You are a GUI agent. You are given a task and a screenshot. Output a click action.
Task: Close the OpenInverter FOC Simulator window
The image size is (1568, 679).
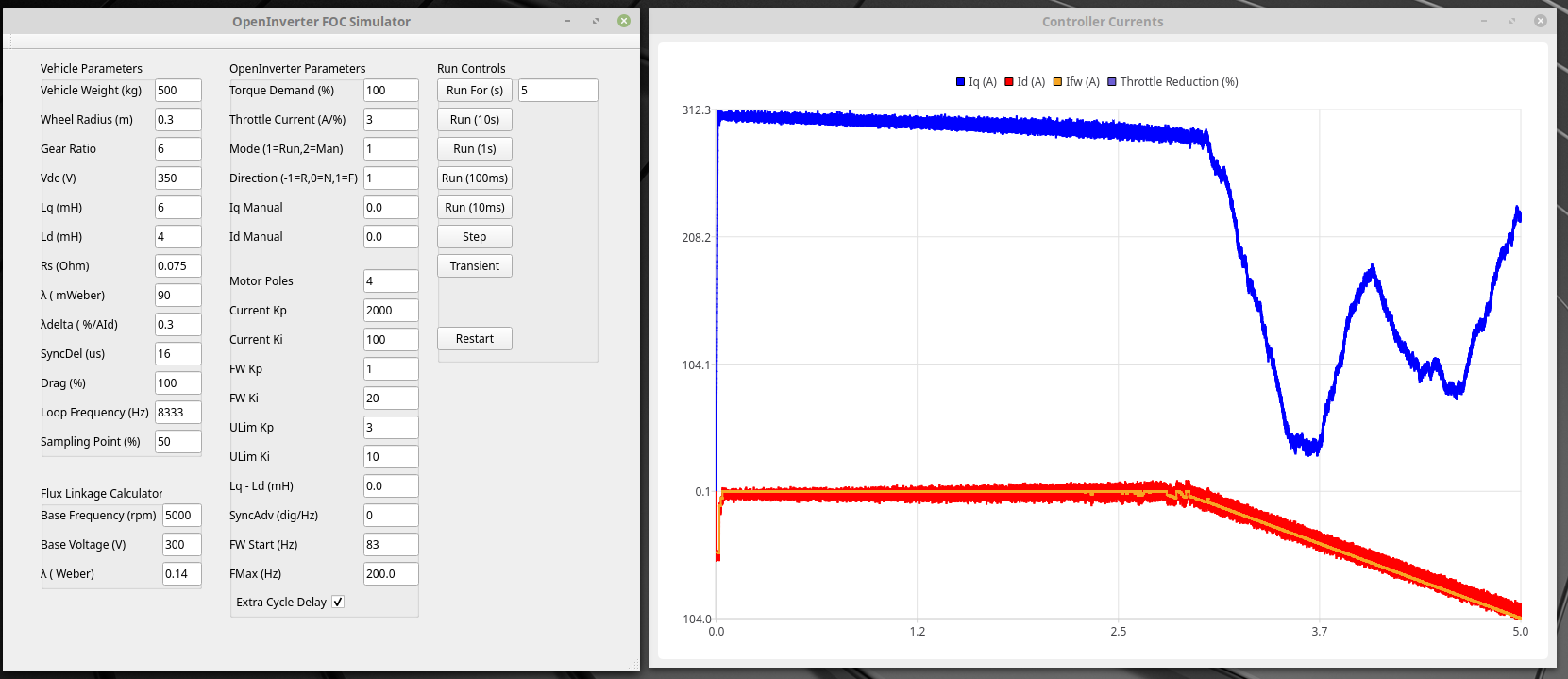point(624,21)
